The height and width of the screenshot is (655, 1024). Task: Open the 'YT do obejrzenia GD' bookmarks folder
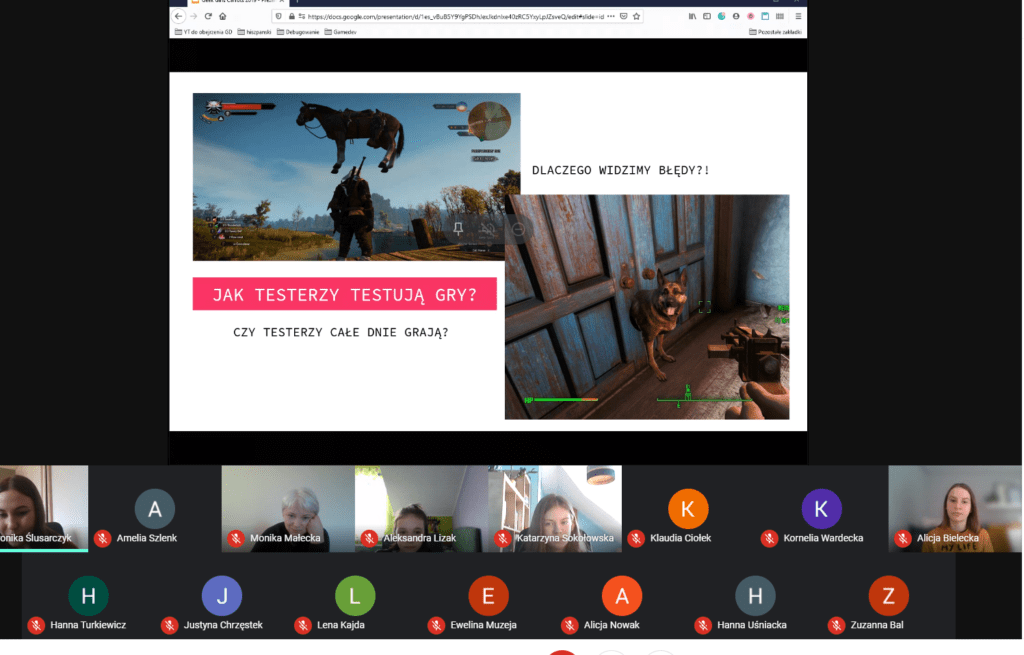(x=203, y=31)
